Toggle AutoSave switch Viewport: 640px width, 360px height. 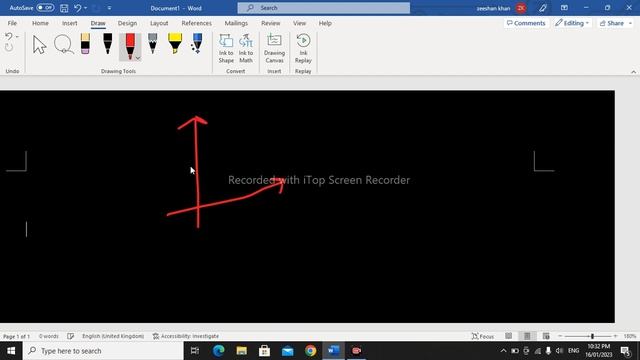click(x=45, y=8)
